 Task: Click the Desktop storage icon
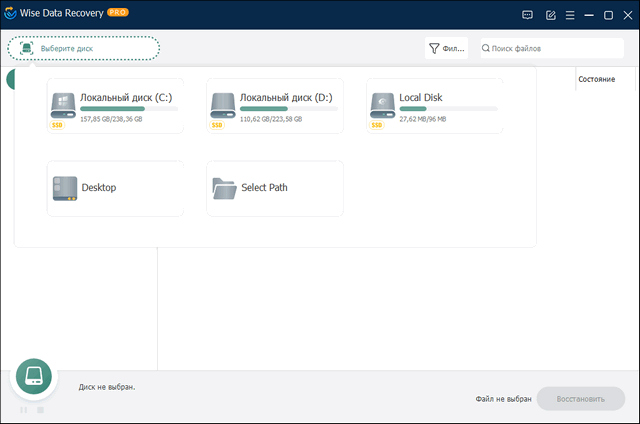pos(65,188)
